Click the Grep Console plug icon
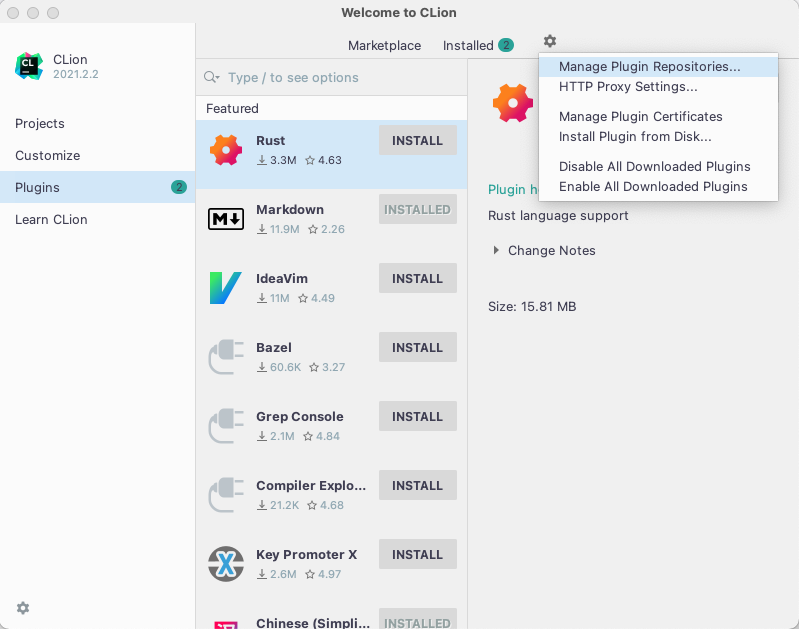This screenshot has width=799, height=629. click(x=226, y=426)
